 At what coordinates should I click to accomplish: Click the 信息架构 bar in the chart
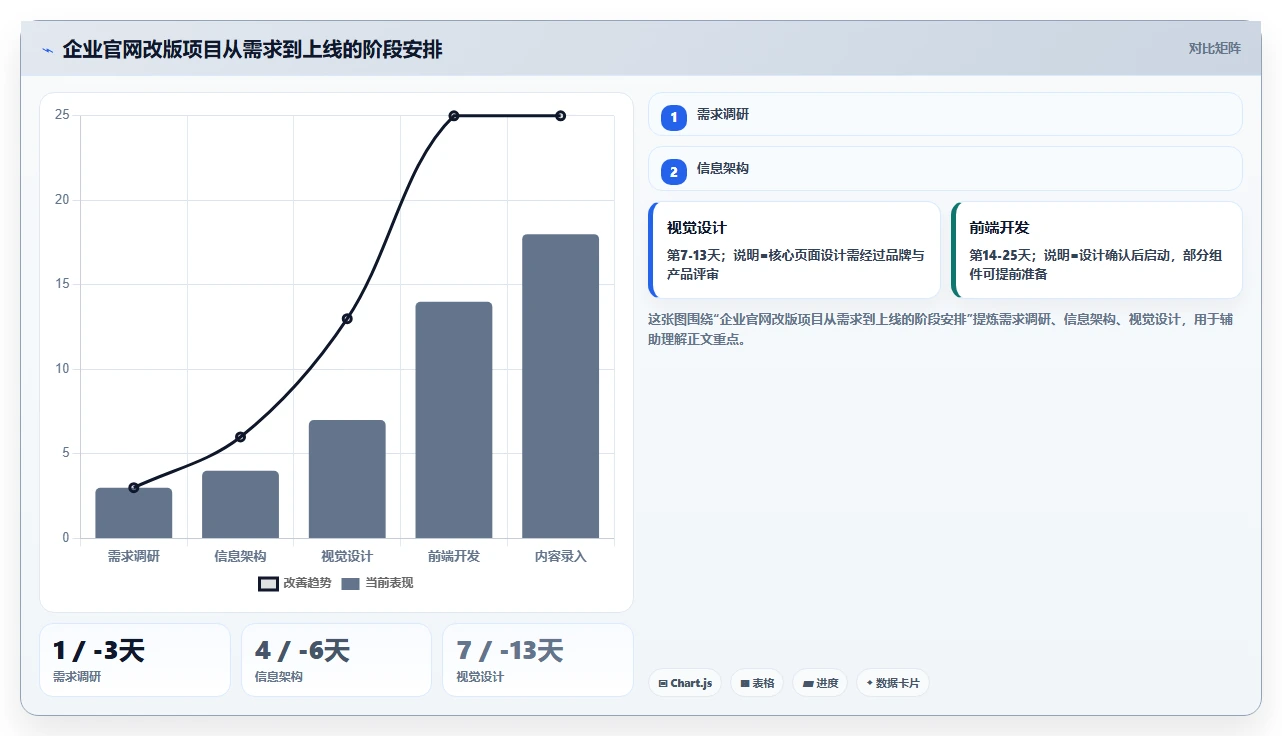pyautogui.click(x=240, y=504)
